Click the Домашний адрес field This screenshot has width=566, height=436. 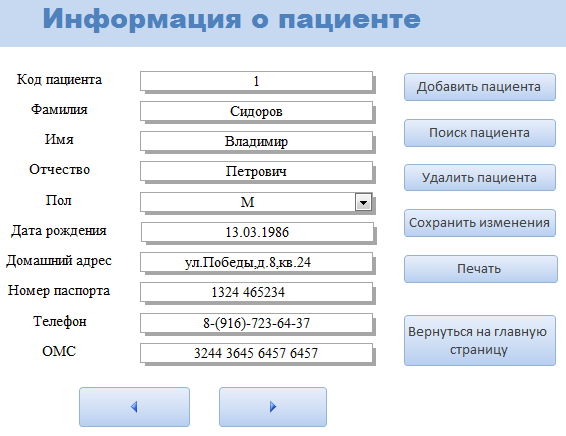point(256,262)
